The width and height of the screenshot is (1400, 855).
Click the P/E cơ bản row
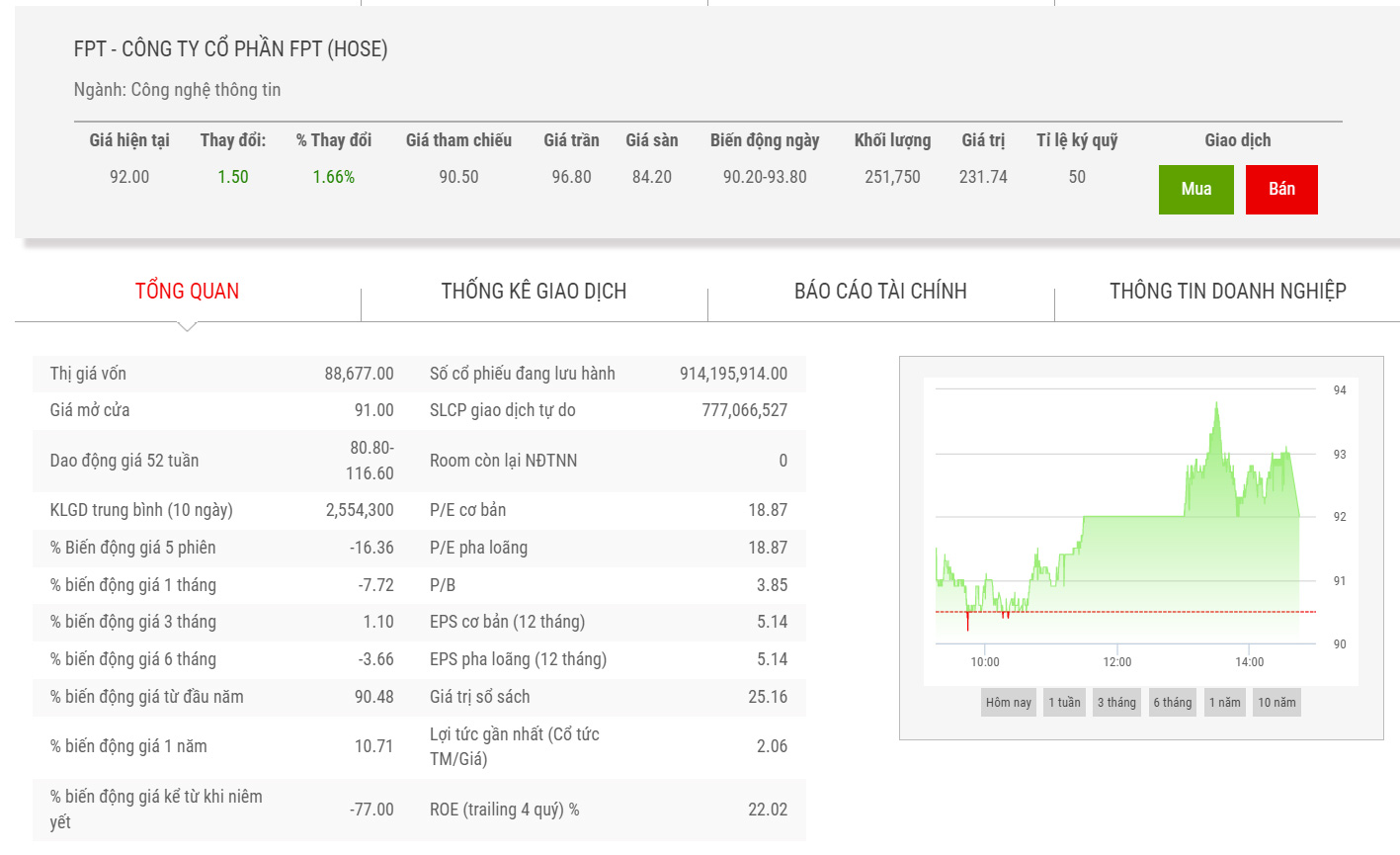tap(608, 510)
